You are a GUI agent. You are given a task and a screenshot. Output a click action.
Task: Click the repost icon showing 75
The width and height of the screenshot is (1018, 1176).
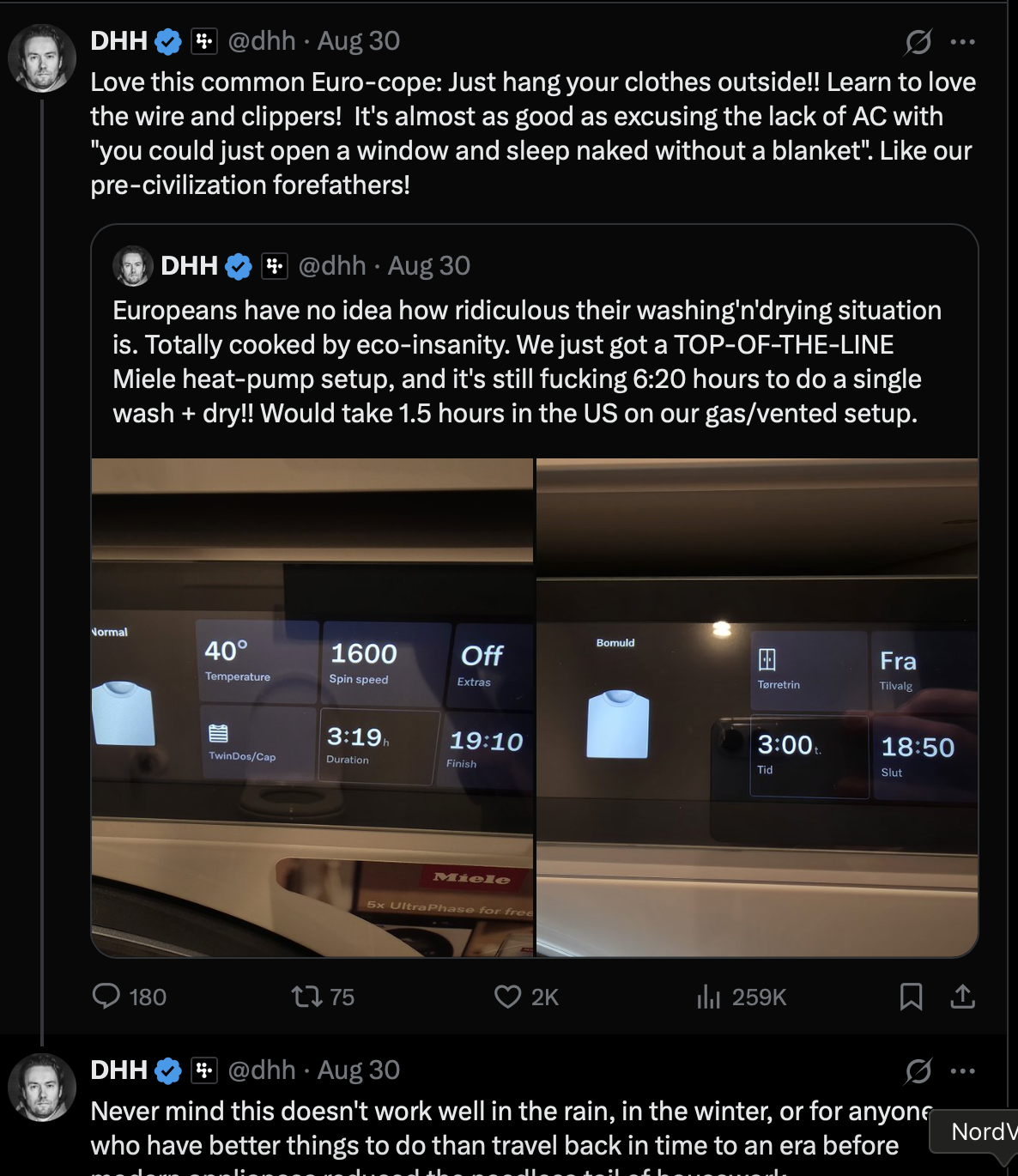pos(306,996)
